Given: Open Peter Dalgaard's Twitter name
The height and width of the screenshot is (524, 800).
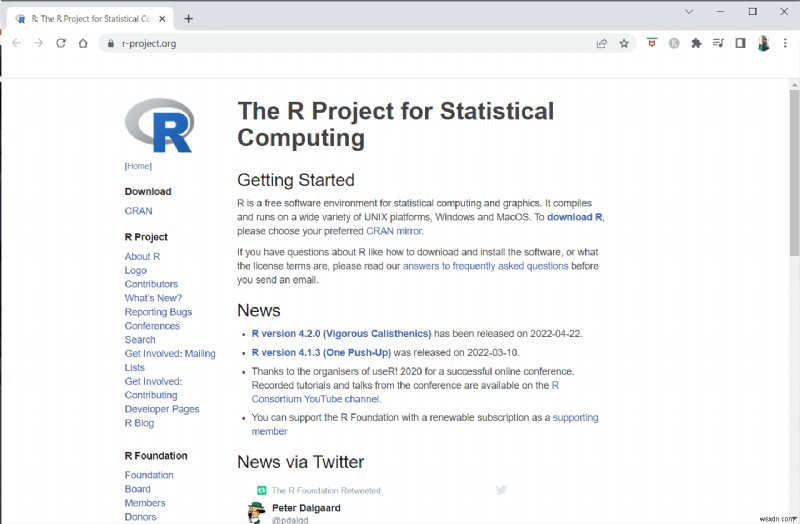Looking at the screenshot, I should pos(306,508).
